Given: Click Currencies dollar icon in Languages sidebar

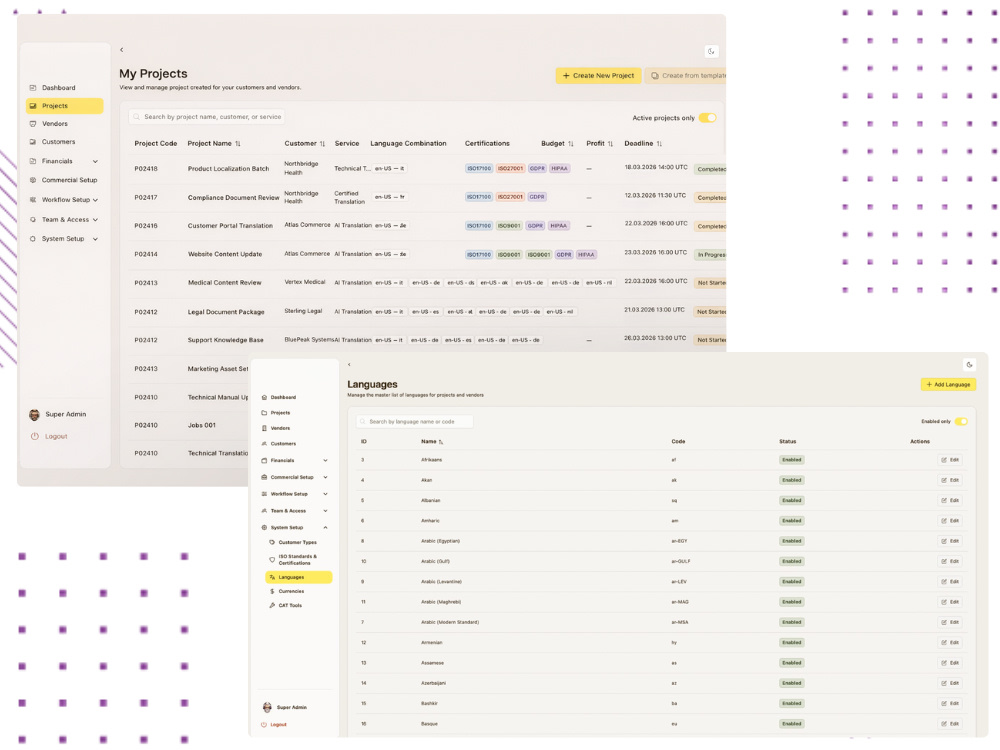Looking at the screenshot, I should (272, 591).
